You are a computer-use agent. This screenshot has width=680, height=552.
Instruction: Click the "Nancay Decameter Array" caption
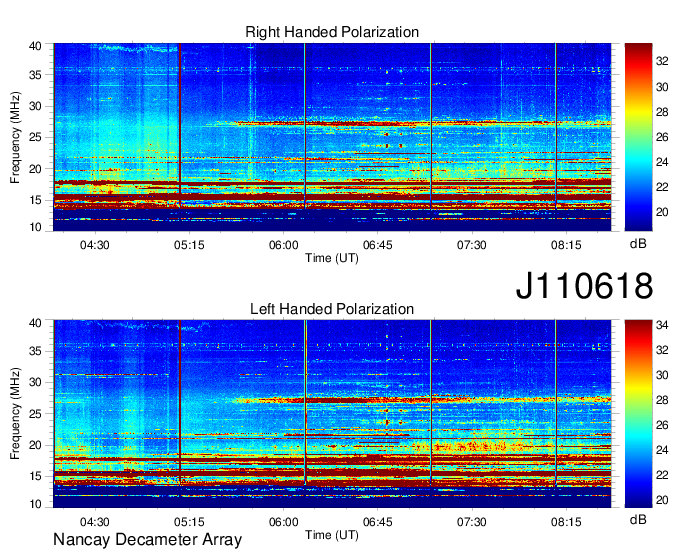[x=147, y=540]
